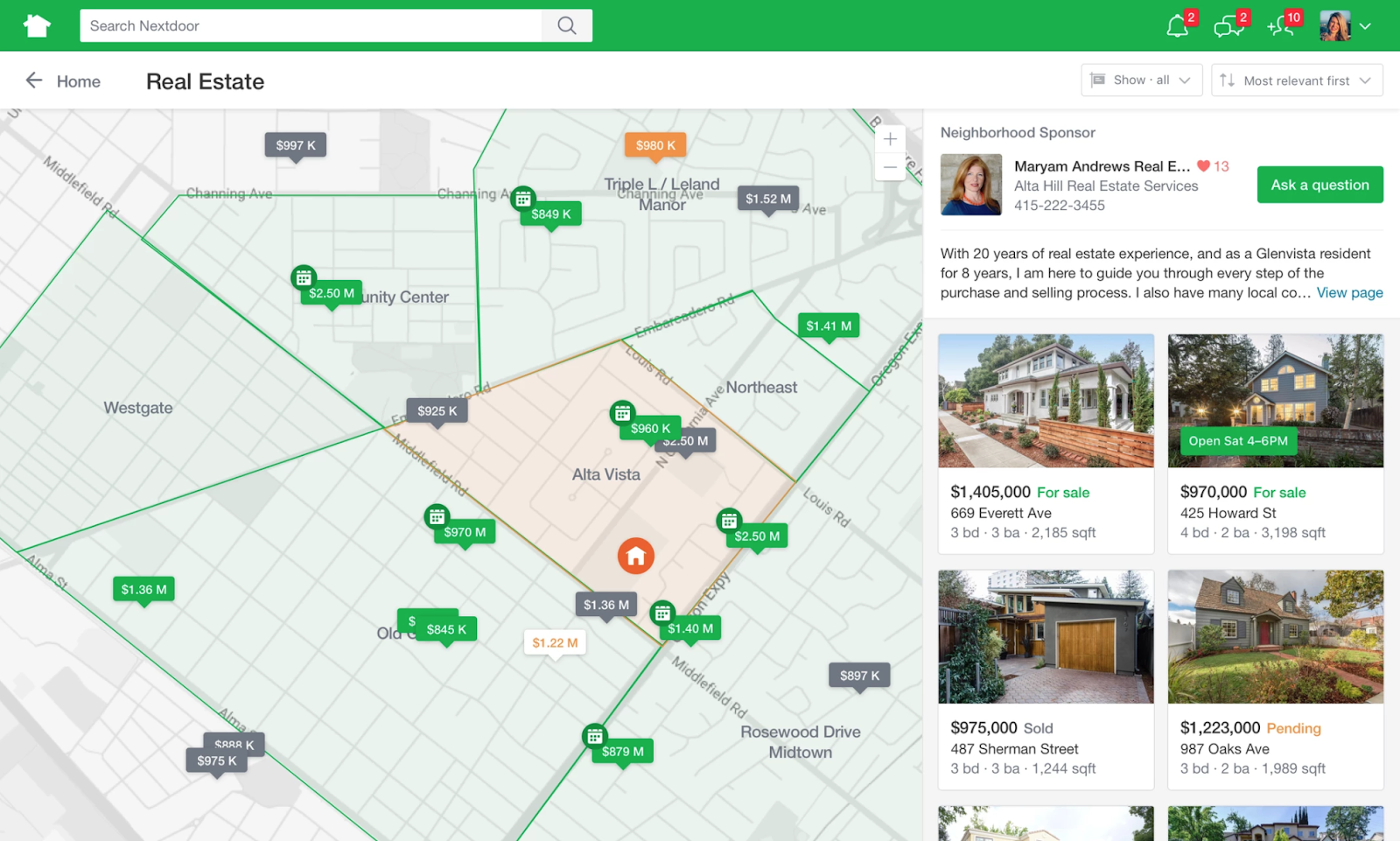The width and height of the screenshot is (1400, 841).
Task: Click the calendar icon on the $849 K marker
Action: click(523, 199)
